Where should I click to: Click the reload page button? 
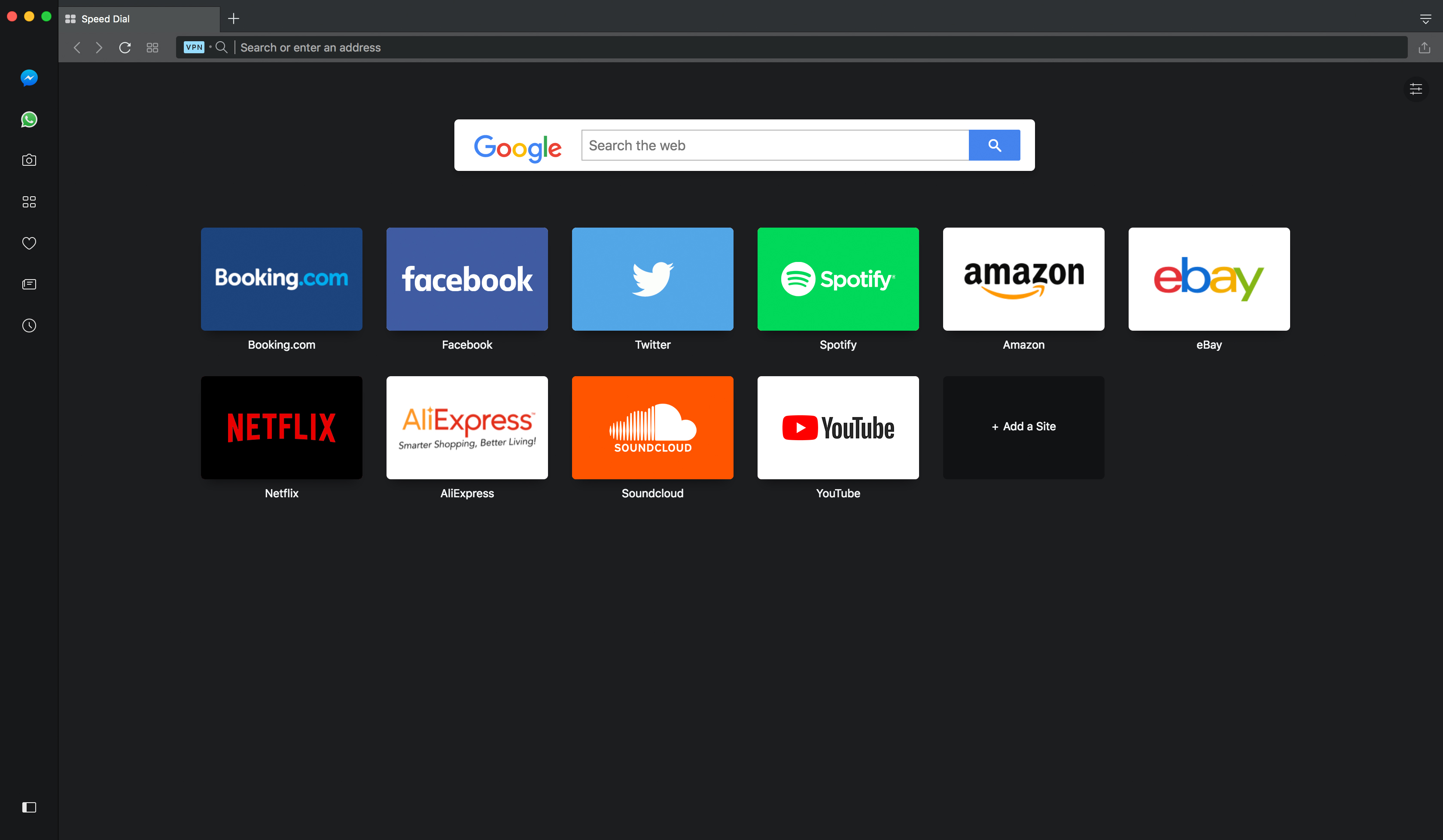point(125,47)
